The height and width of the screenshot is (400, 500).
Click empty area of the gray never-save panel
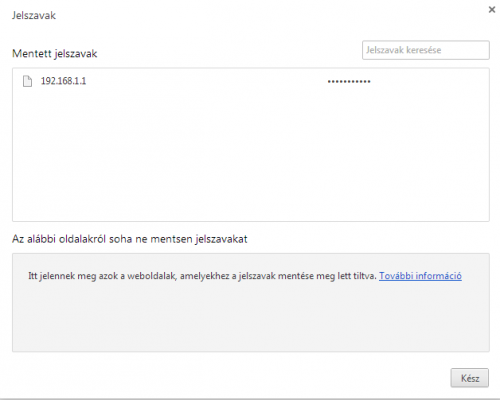pos(251,320)
